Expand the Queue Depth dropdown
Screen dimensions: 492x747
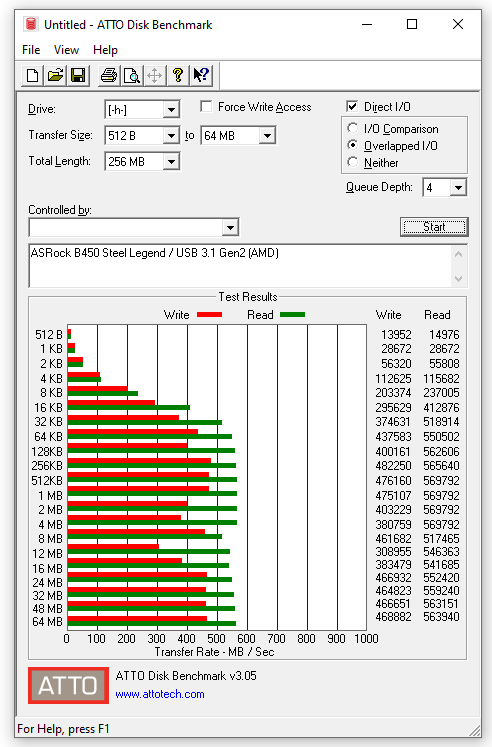pyautogui.click(x=458, y=188)
